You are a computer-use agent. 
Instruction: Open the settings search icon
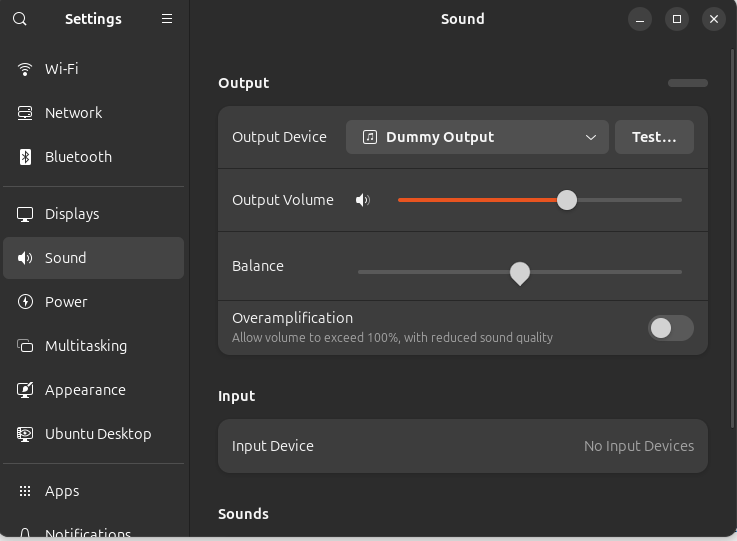point(20,19)
